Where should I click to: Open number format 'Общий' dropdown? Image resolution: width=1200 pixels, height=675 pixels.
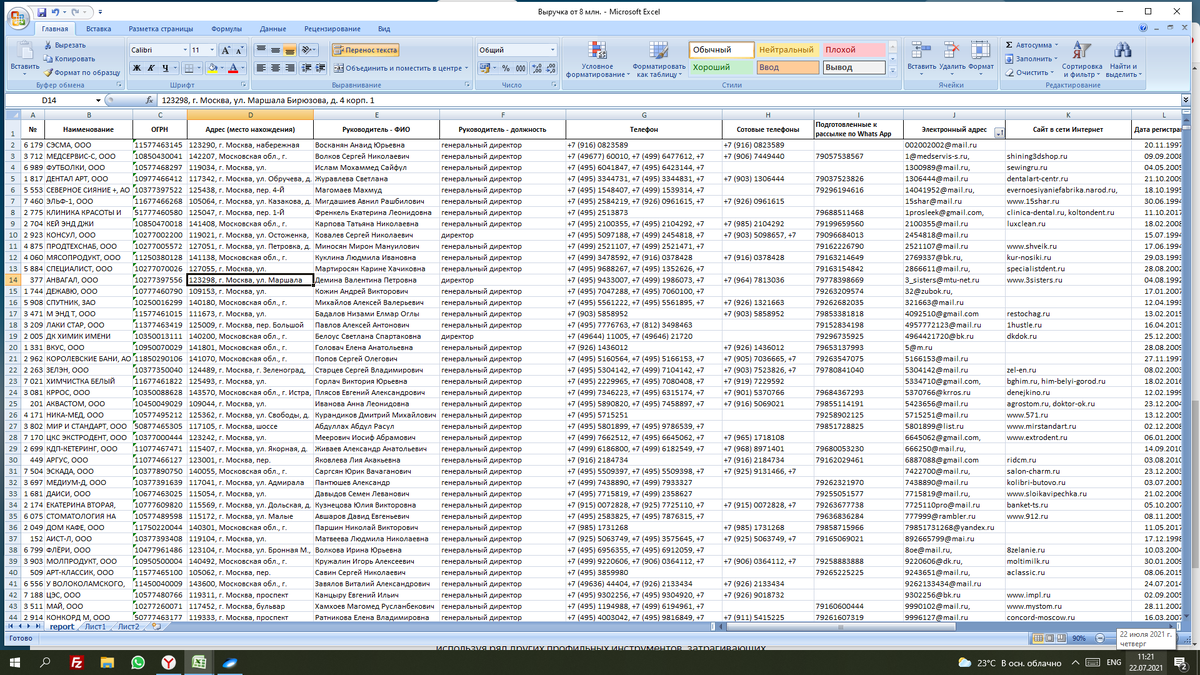(x=552, y=50)
